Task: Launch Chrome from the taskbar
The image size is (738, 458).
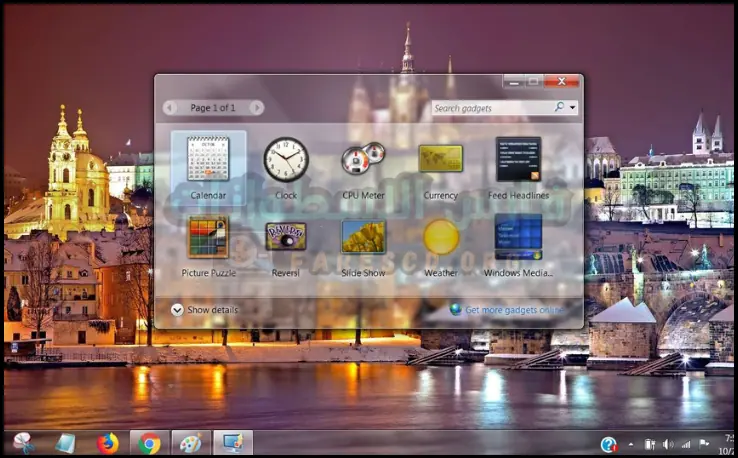Action: tap(149, 442)
